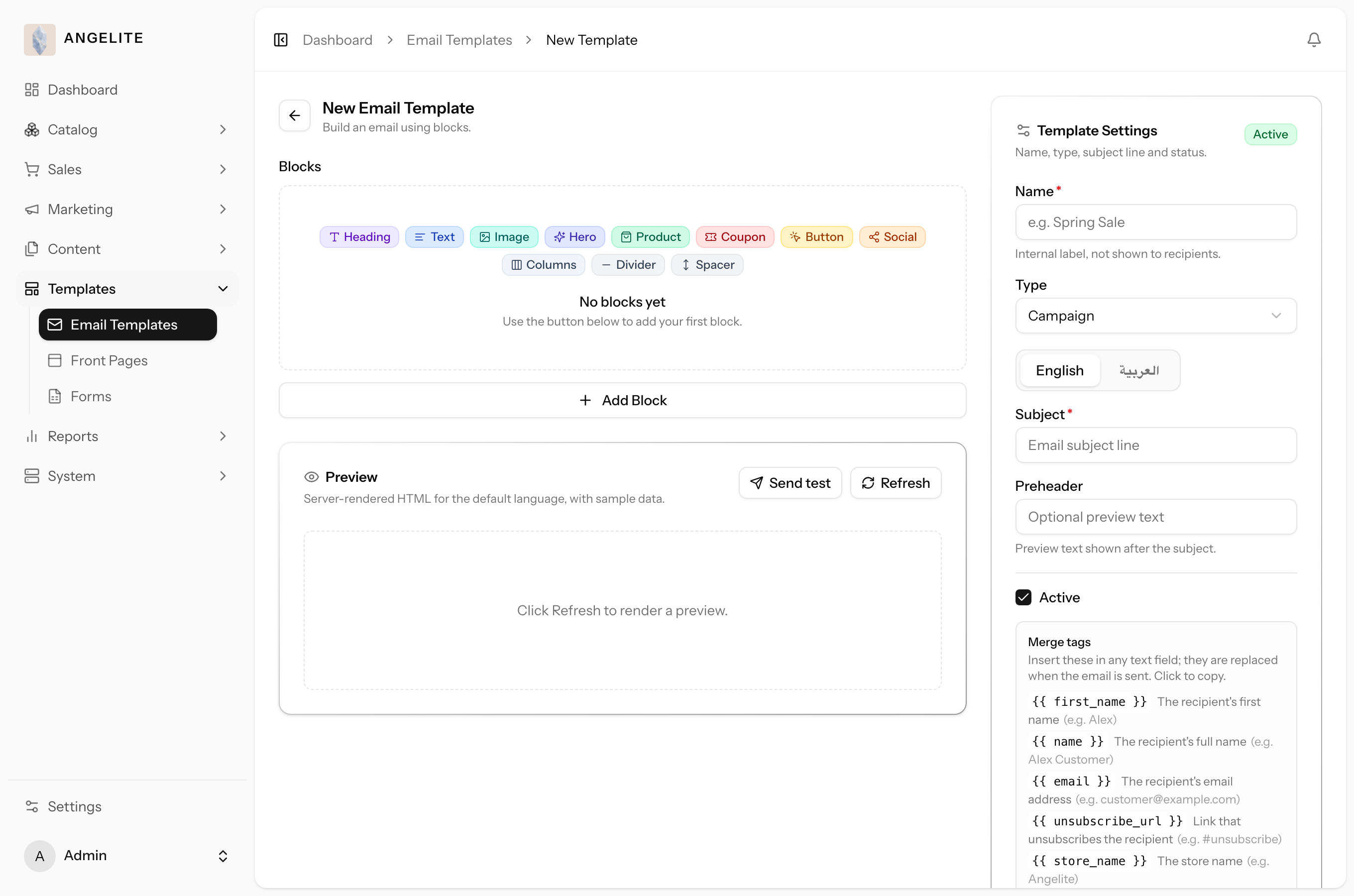Copy the {{ name }} merge tag
The width and height of the screenshot is (1354, 896).
pos(1067,742)
